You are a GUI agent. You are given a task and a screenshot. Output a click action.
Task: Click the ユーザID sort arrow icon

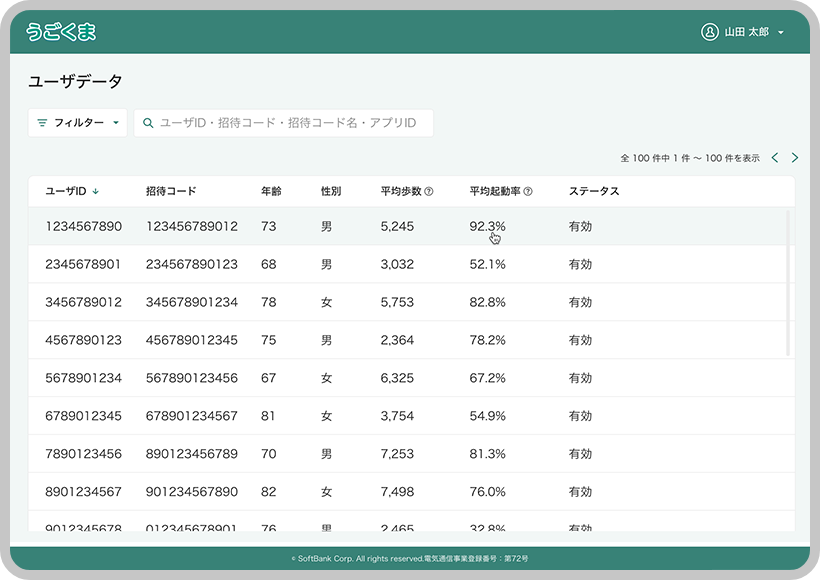pyautogui.click(x=96, y=191)
